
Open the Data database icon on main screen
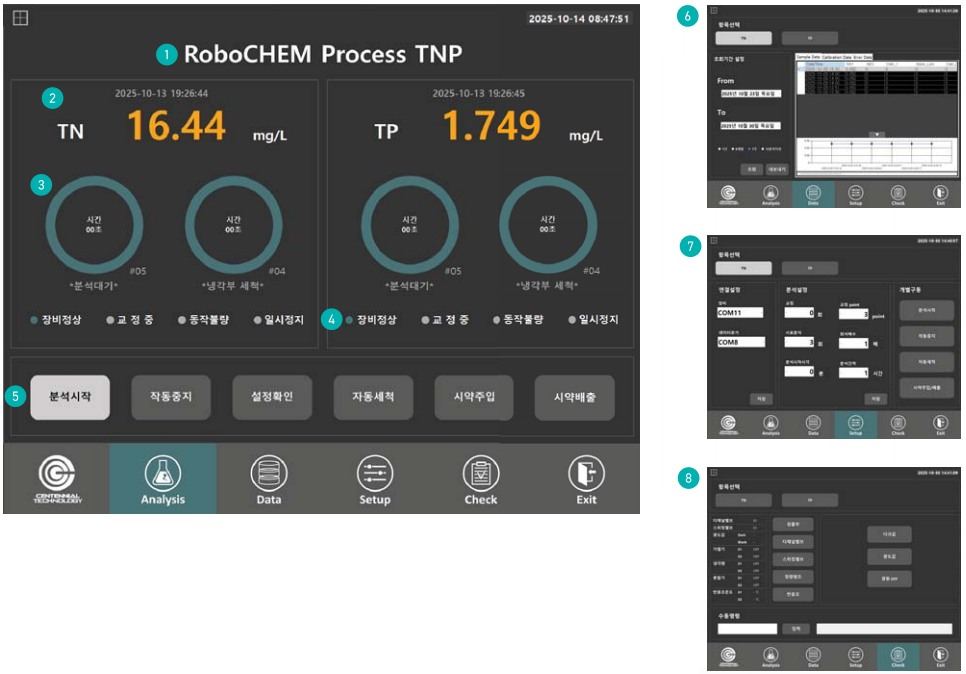pyautogui.click(x=269, y=473)
